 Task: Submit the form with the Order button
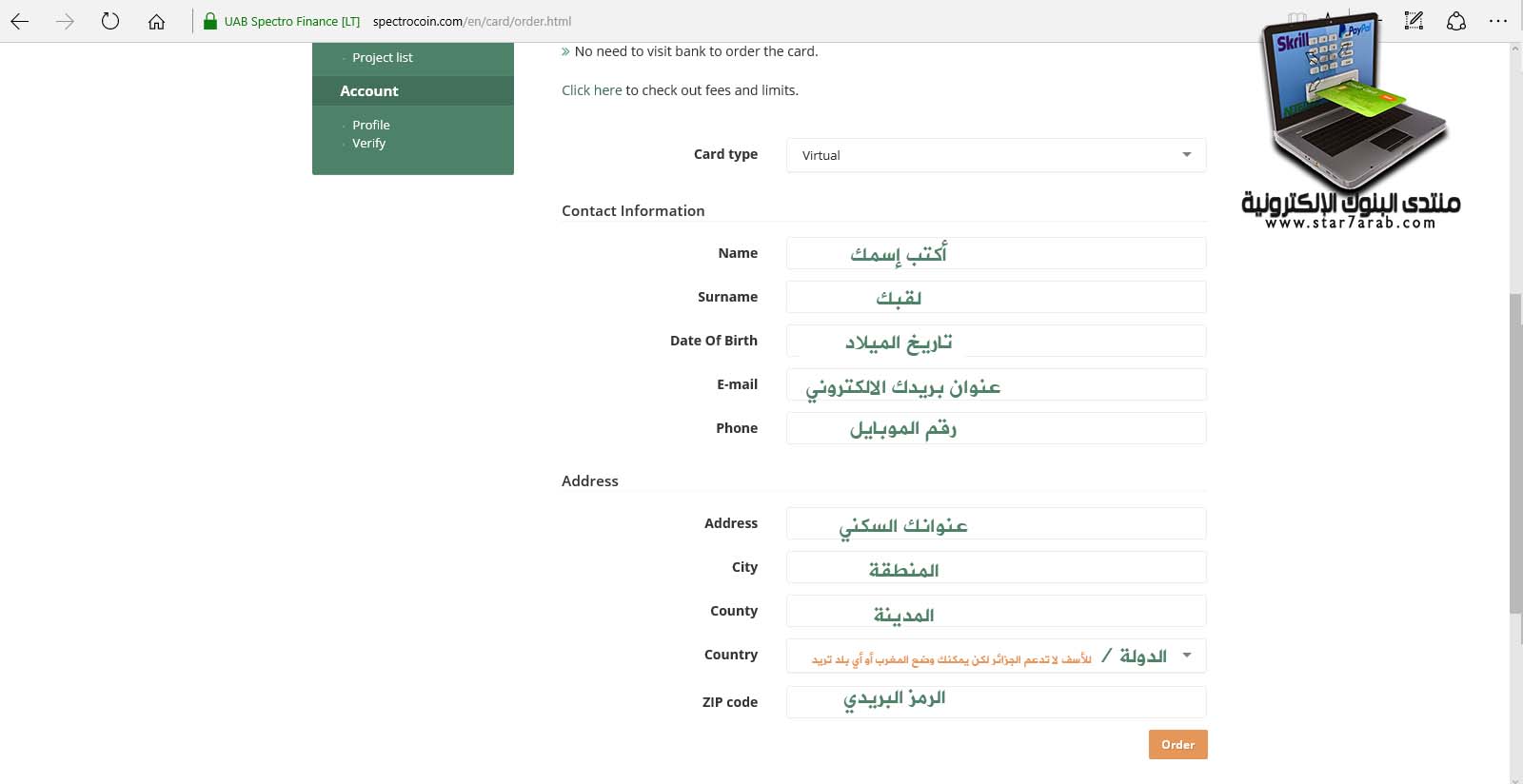pos(1177,745)
